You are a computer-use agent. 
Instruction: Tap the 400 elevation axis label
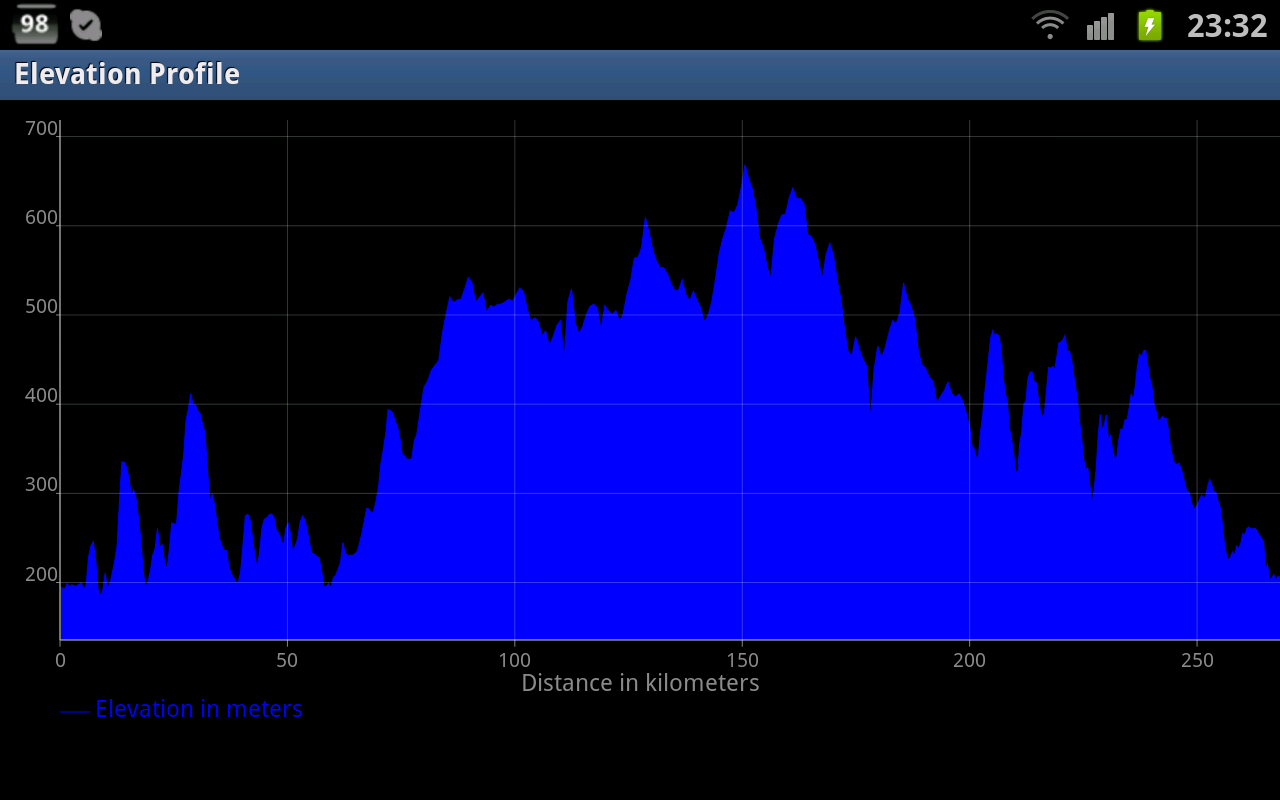(x=41, y=396)
